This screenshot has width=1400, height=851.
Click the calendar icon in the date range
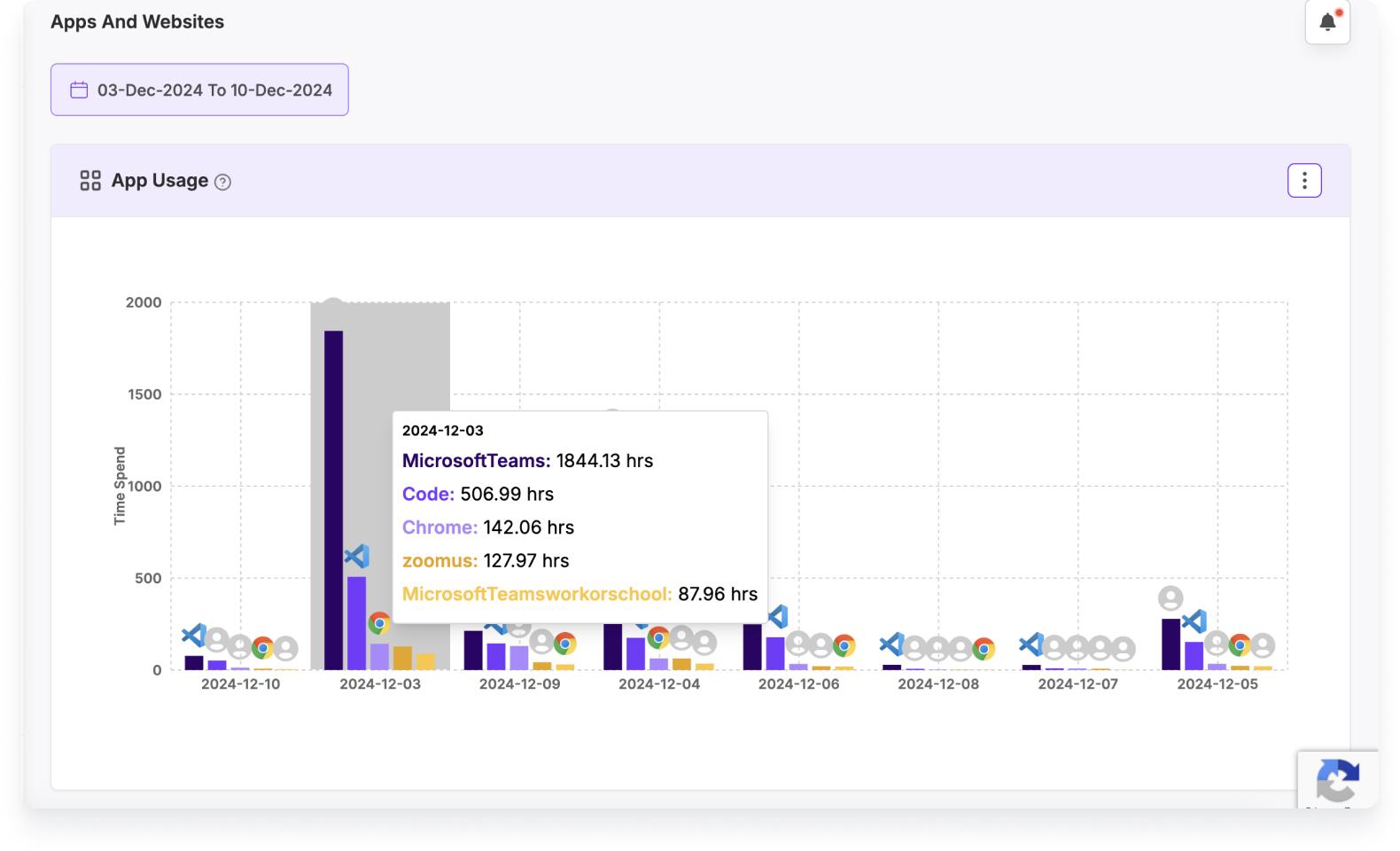79,90
